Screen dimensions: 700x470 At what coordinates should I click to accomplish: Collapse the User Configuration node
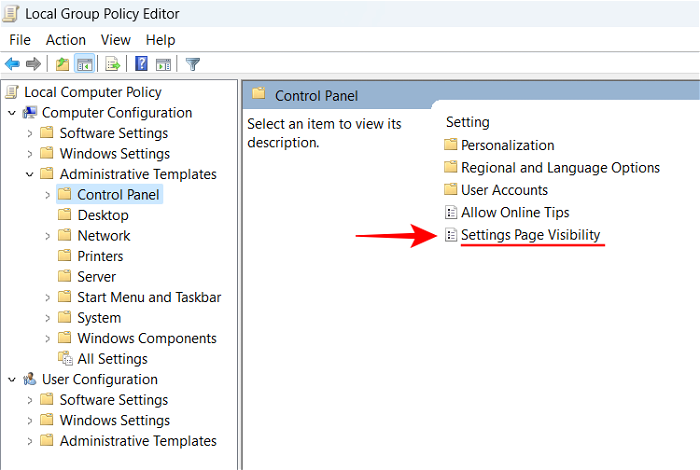point(12,380)
